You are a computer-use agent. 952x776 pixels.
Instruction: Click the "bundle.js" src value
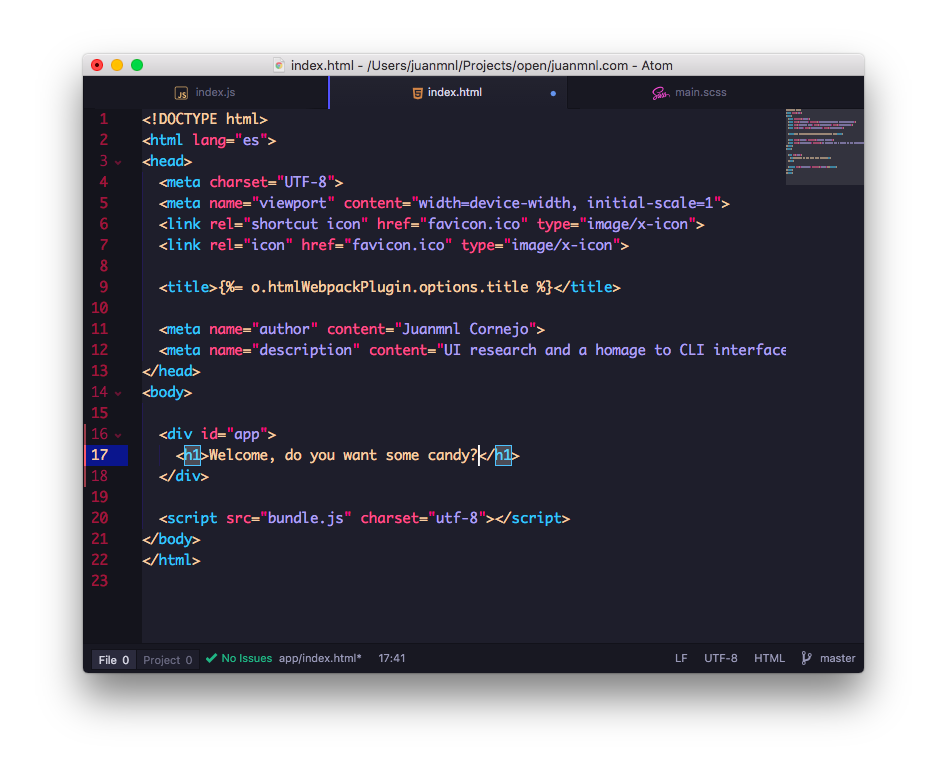[305, 518]
